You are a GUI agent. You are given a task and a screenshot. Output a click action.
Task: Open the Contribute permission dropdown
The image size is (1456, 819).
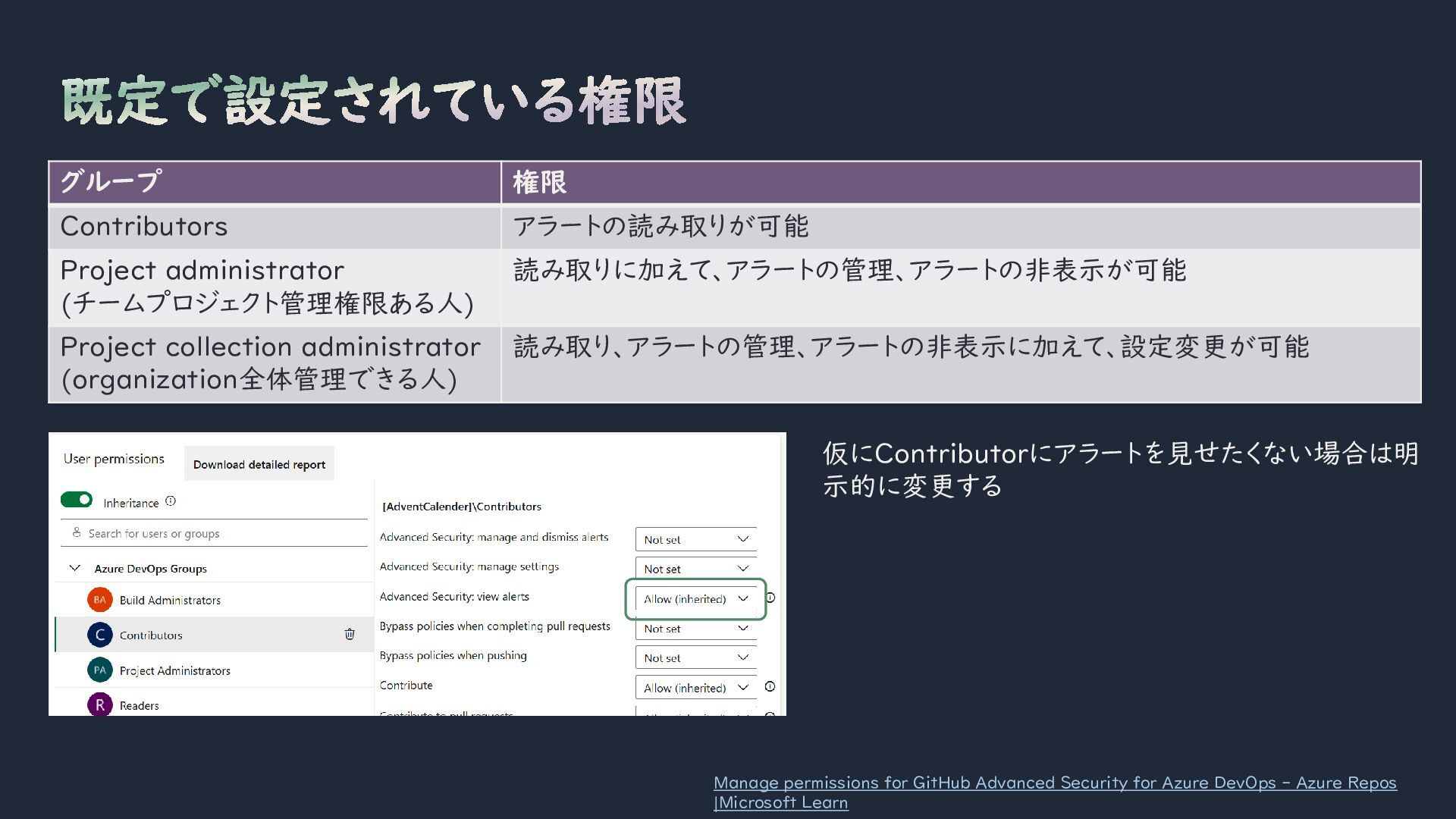click(x=695, y=688)
